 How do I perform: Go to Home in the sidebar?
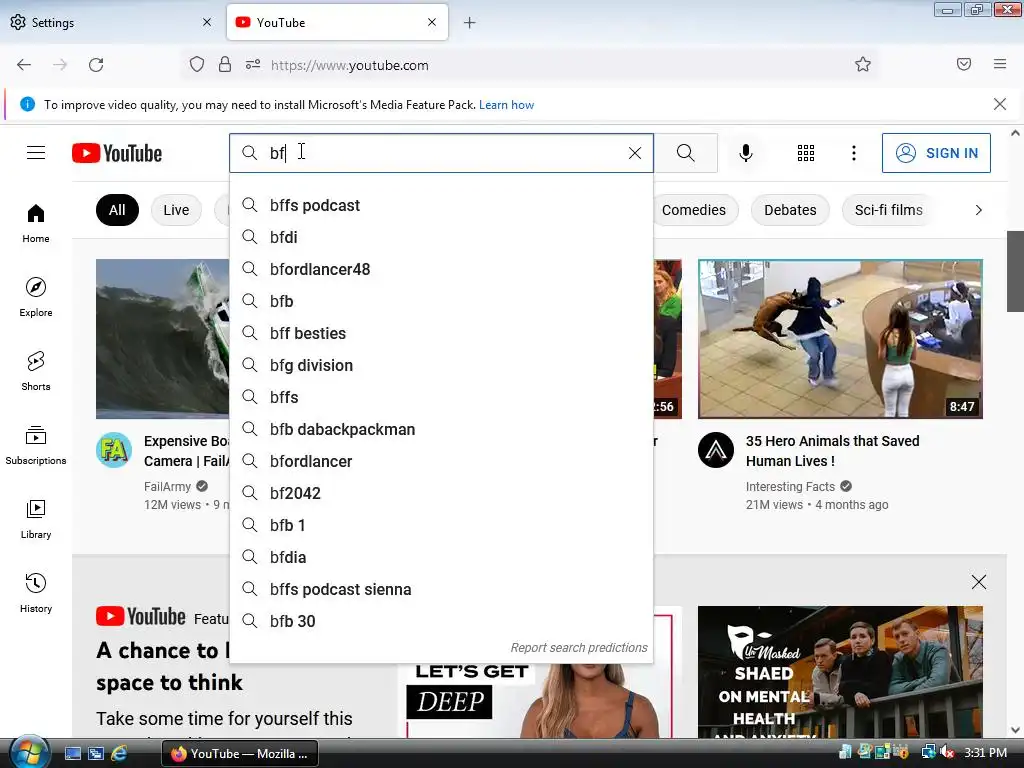pyautogui.click(x=36, y=223)
